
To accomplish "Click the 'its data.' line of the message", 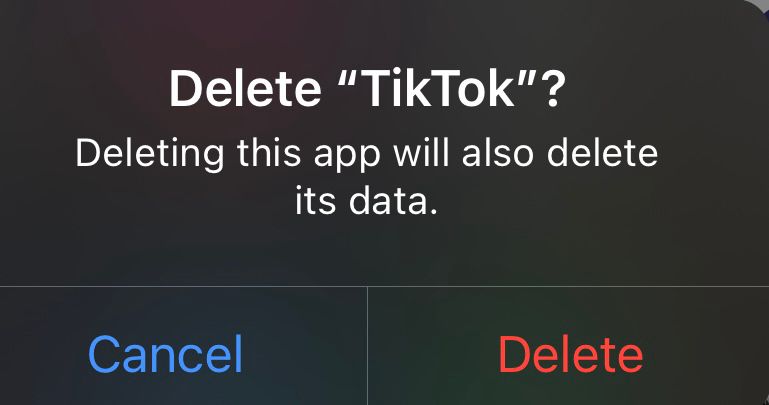I will coord(366,201).
